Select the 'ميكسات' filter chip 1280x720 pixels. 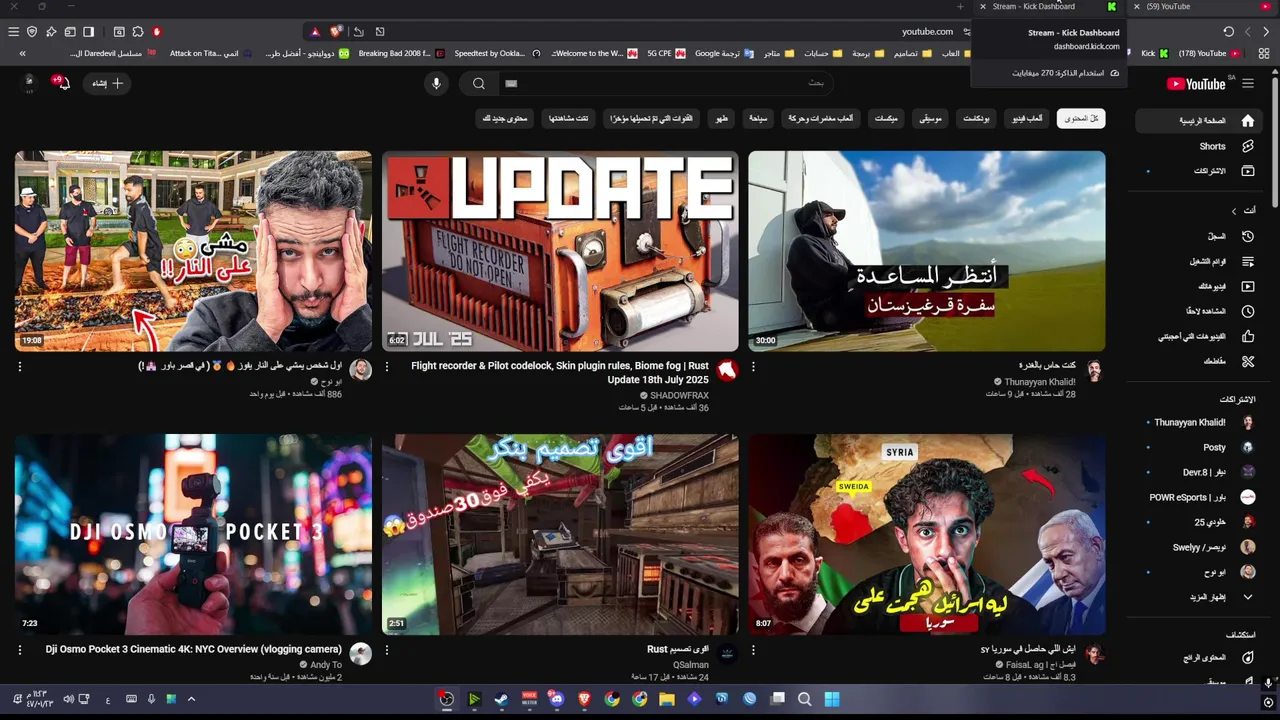point(886,118)
